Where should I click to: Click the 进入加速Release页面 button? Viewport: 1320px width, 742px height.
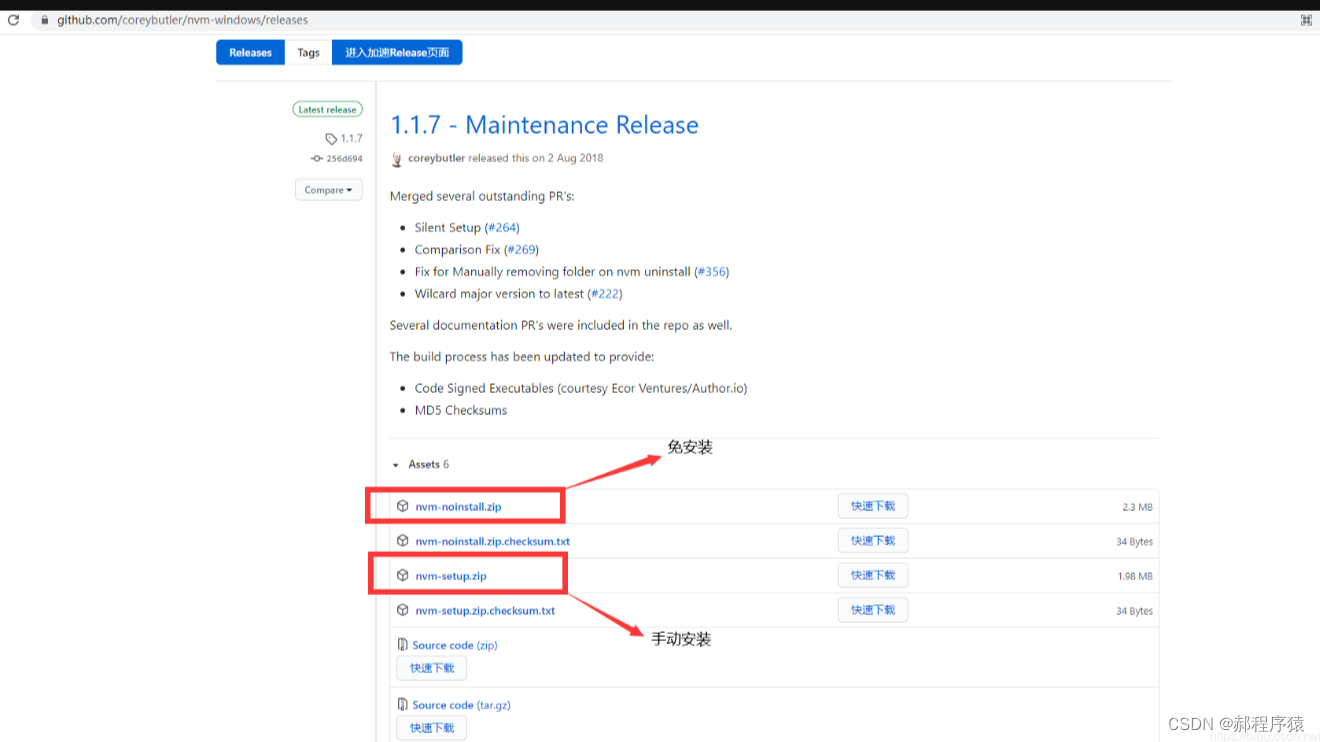click(397, 53)
